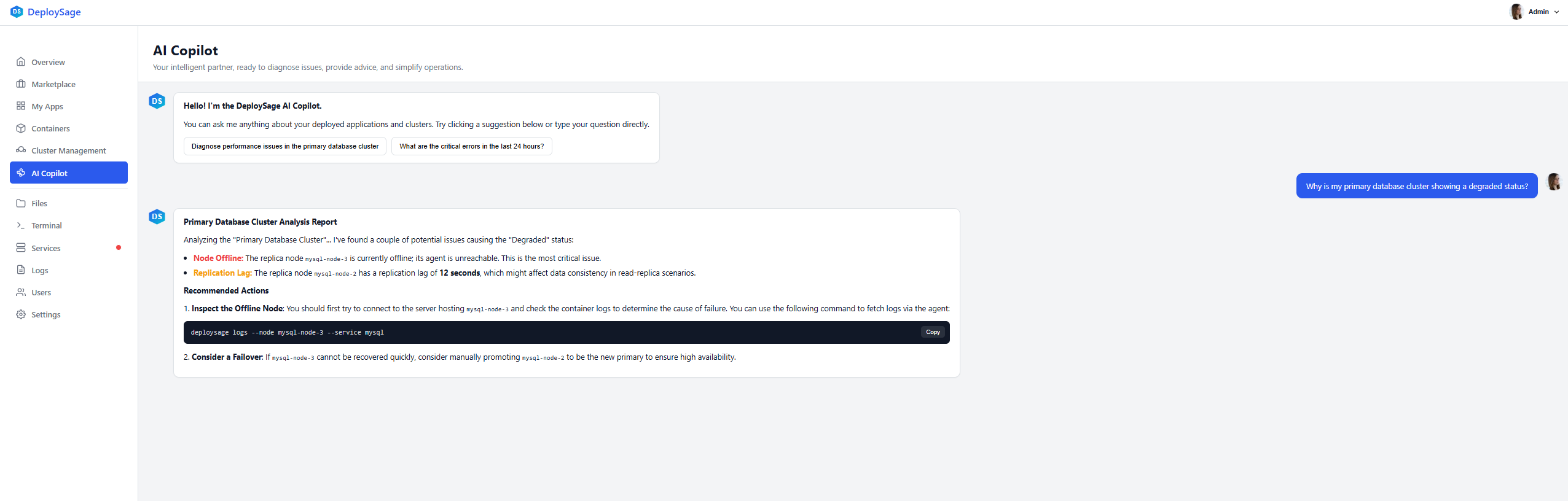Open the Overview home icon
This screenshot has width=1568, height=501.
tap(21, 62)
